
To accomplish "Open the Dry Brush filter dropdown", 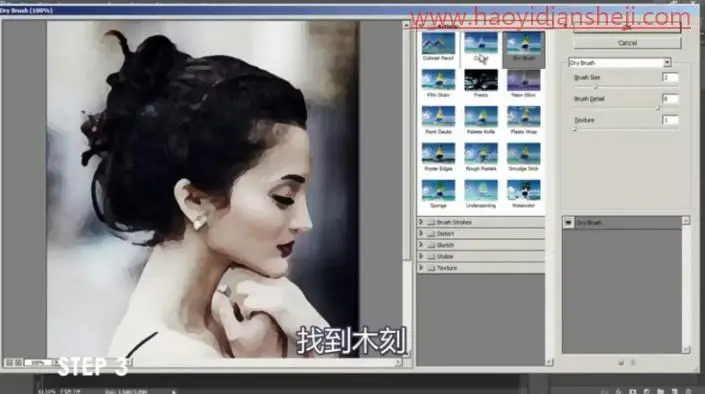I will pos(620,63).
